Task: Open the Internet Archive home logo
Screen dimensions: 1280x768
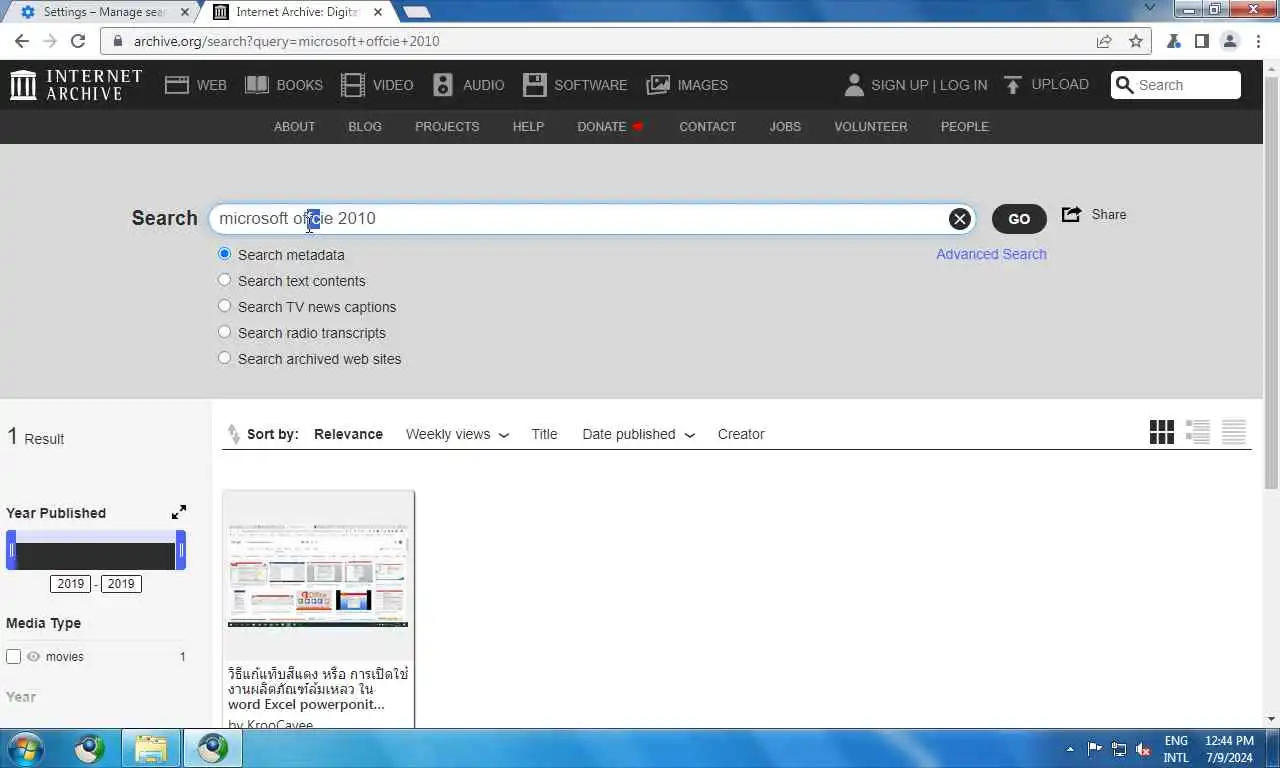Action: 76,85
